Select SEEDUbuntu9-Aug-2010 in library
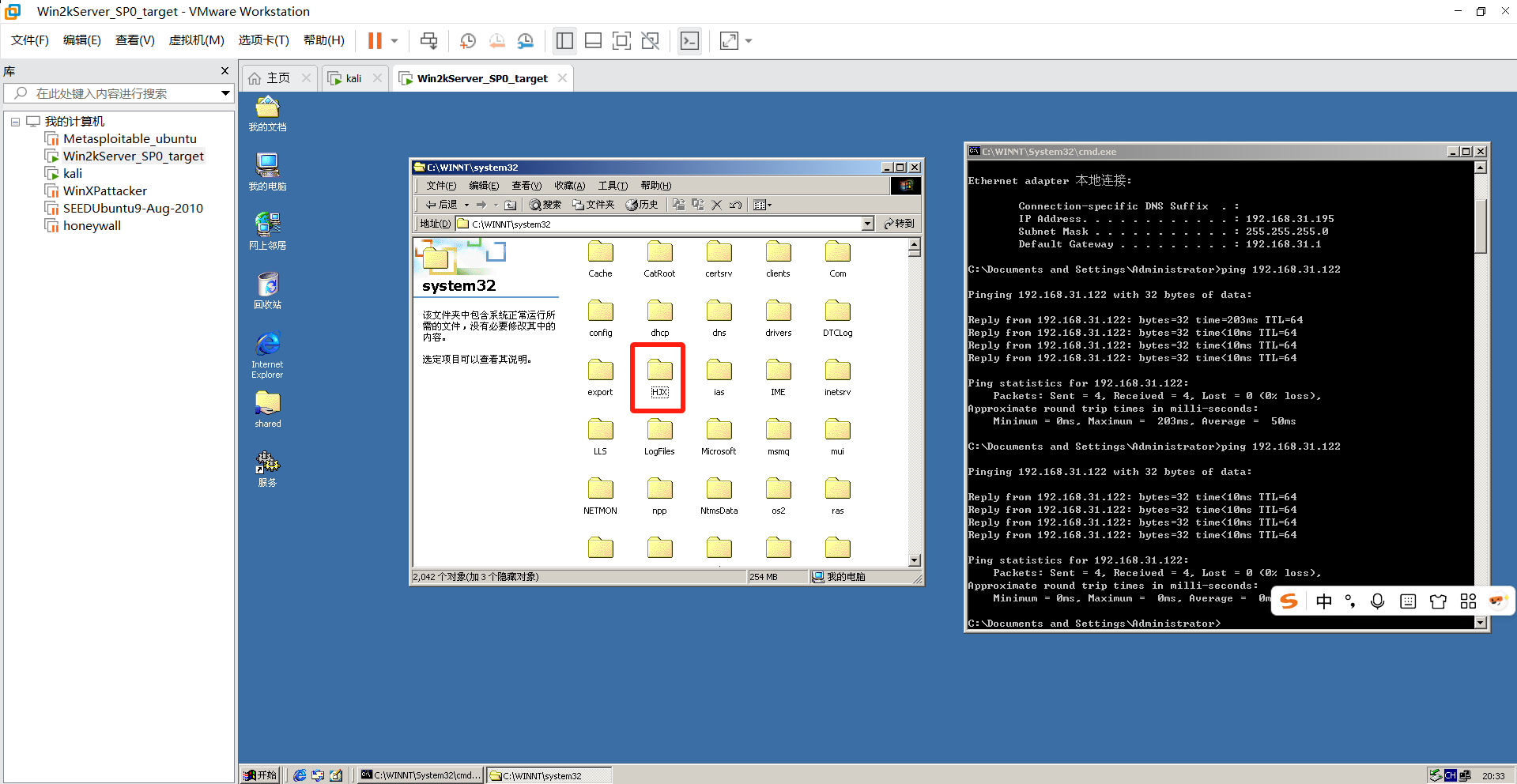Image resolution: width=1517 pixels, height=784 pixels. pyautogui.click(x=133, y=209)
